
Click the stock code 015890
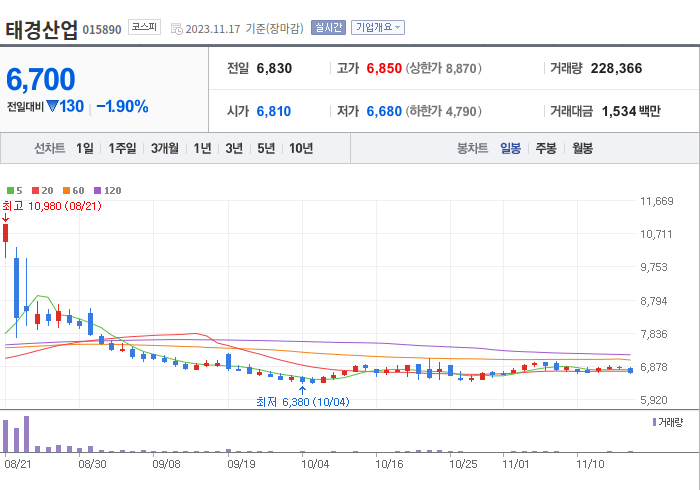tap(102, 30)
